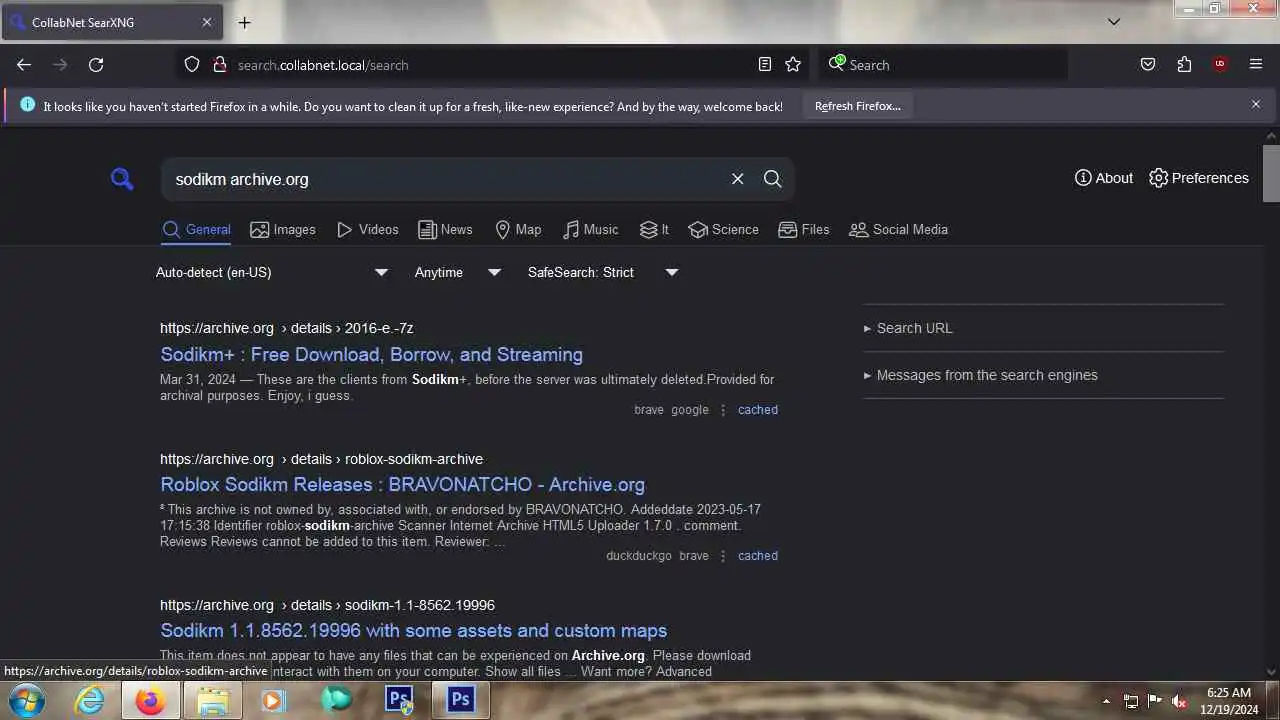Viewport: 1280px width, 720px height.
Task: Click the uBlock Origin extension icon
Action: [1220, 65]
